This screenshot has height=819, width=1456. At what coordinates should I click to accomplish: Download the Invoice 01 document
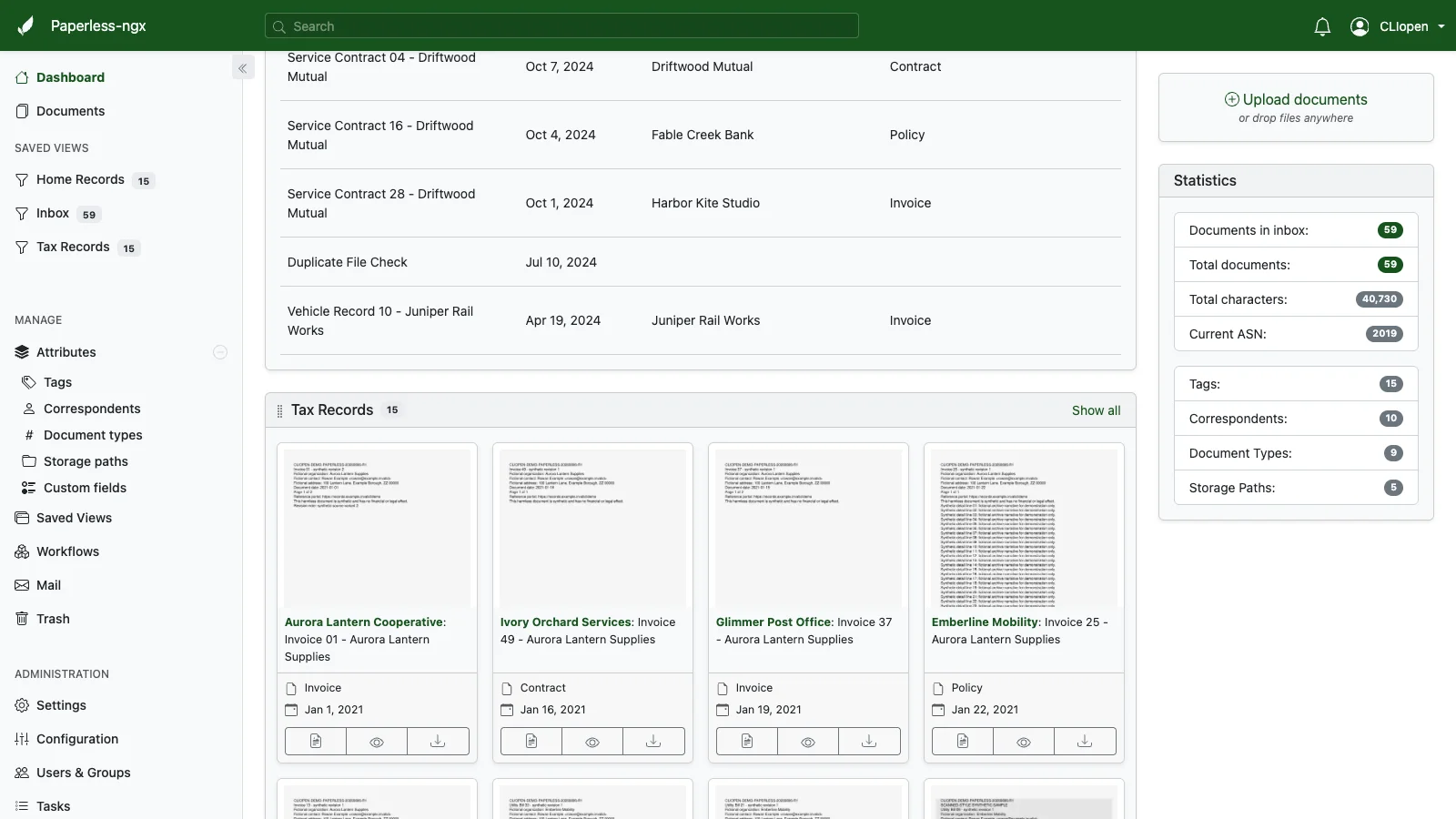point(438,742)
